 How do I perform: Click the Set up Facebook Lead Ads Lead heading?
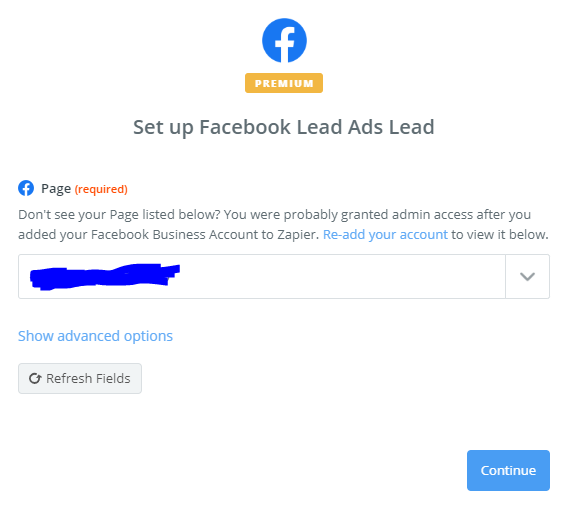click(284, 127)
